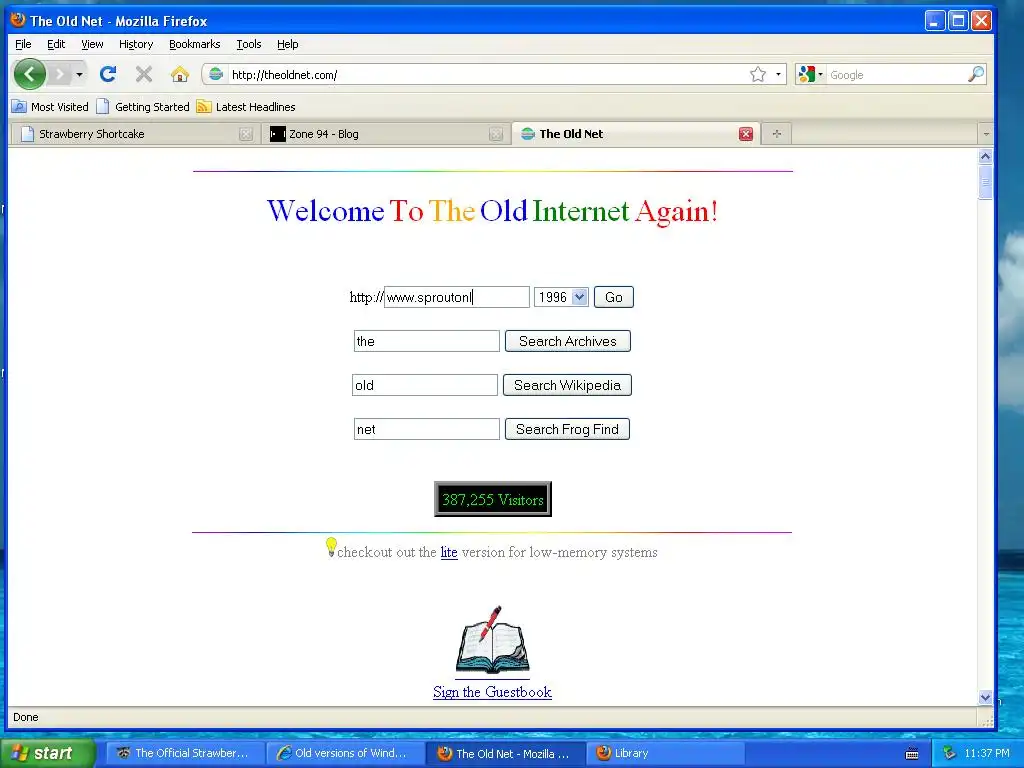Go to the Home page icon
This screenshot has height=768, width=1024.
(180, 74)
